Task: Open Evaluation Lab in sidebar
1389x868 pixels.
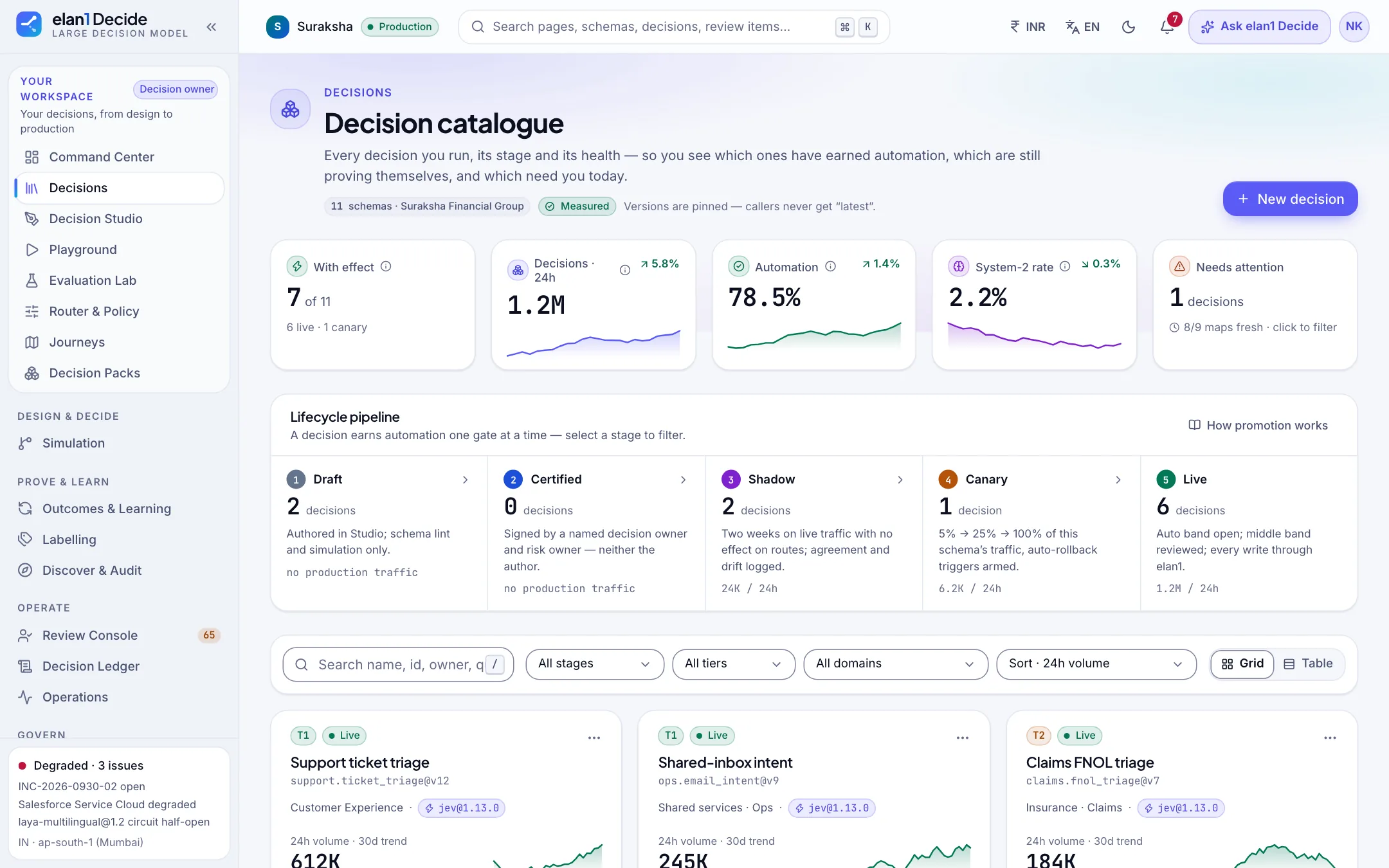Action: 120,280
